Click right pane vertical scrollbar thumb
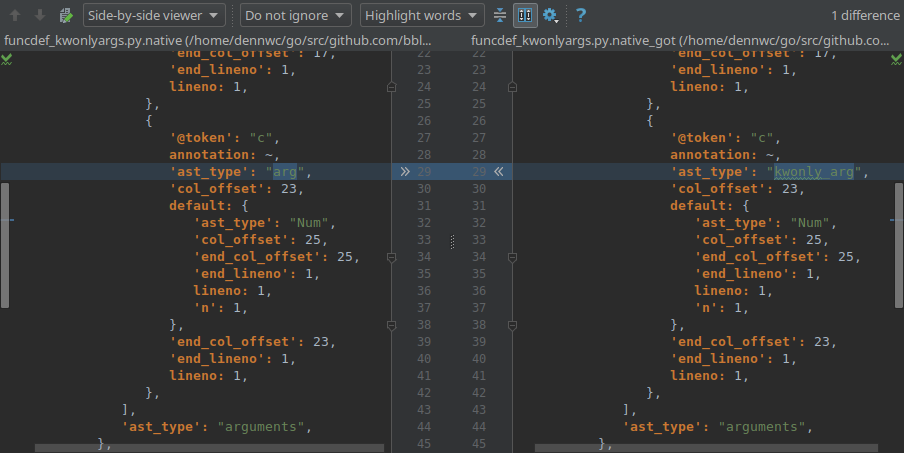The image size is (904, 453). coord(899,245)
